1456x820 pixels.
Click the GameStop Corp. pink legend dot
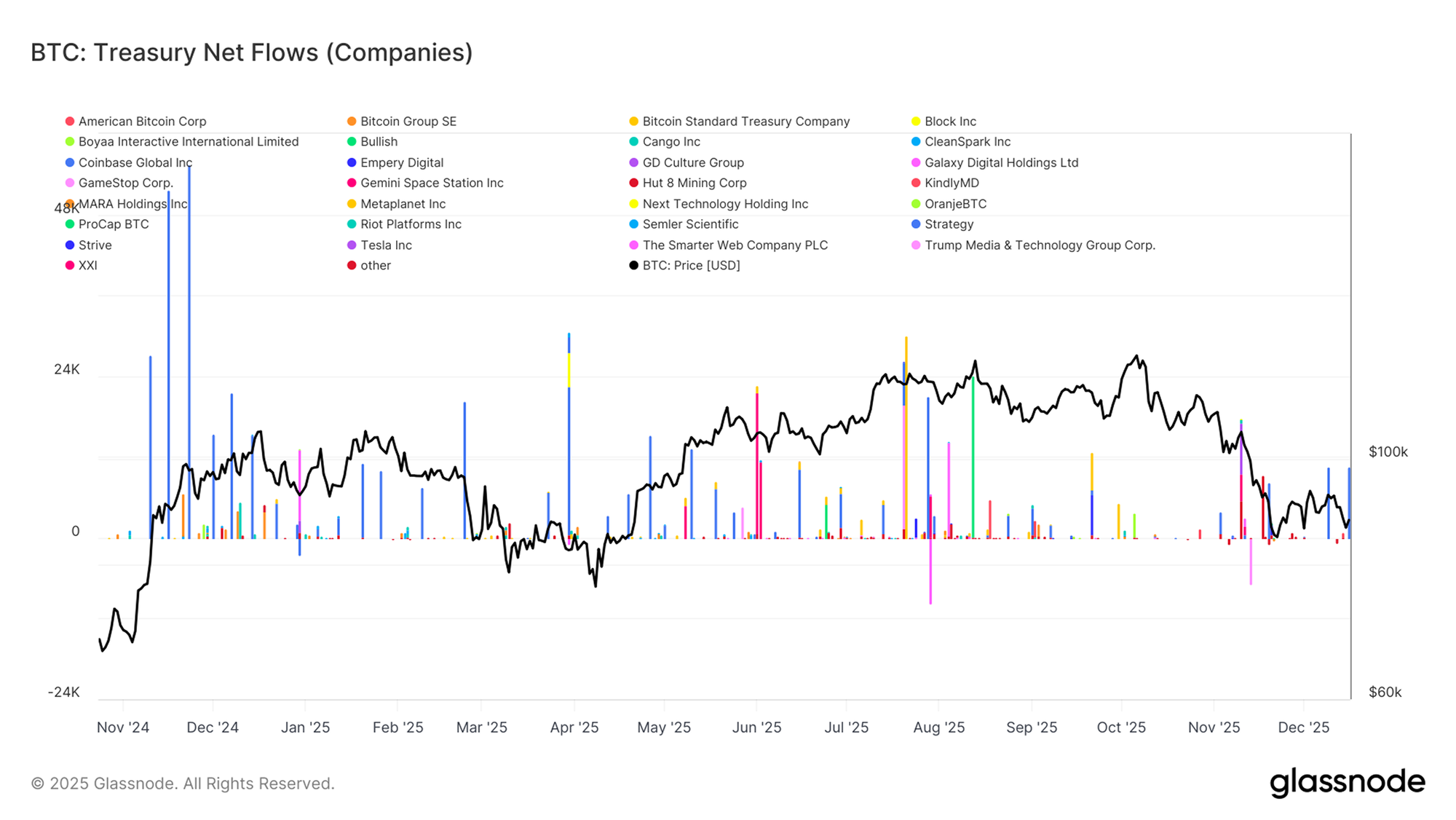(70, 184)
